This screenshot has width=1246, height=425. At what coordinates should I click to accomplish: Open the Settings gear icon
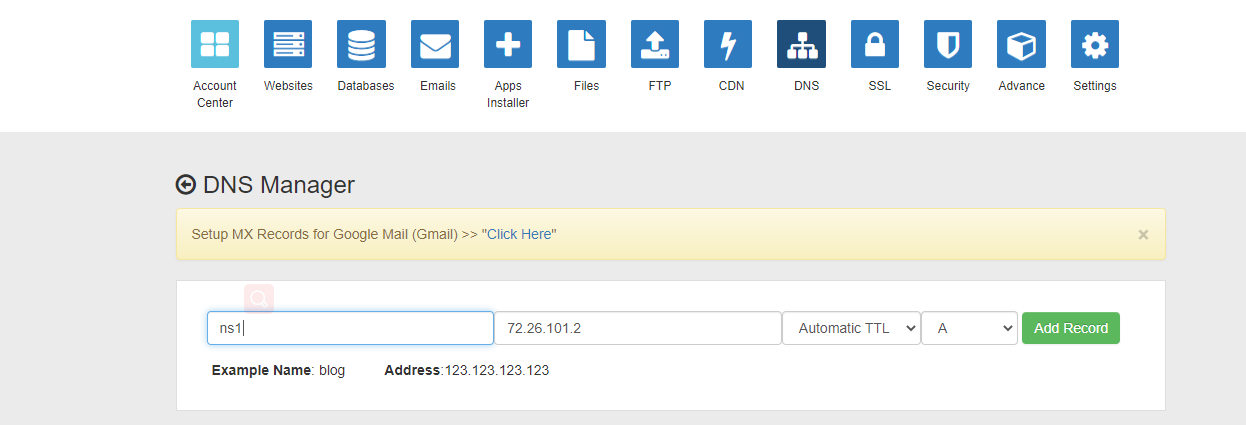1095,44
